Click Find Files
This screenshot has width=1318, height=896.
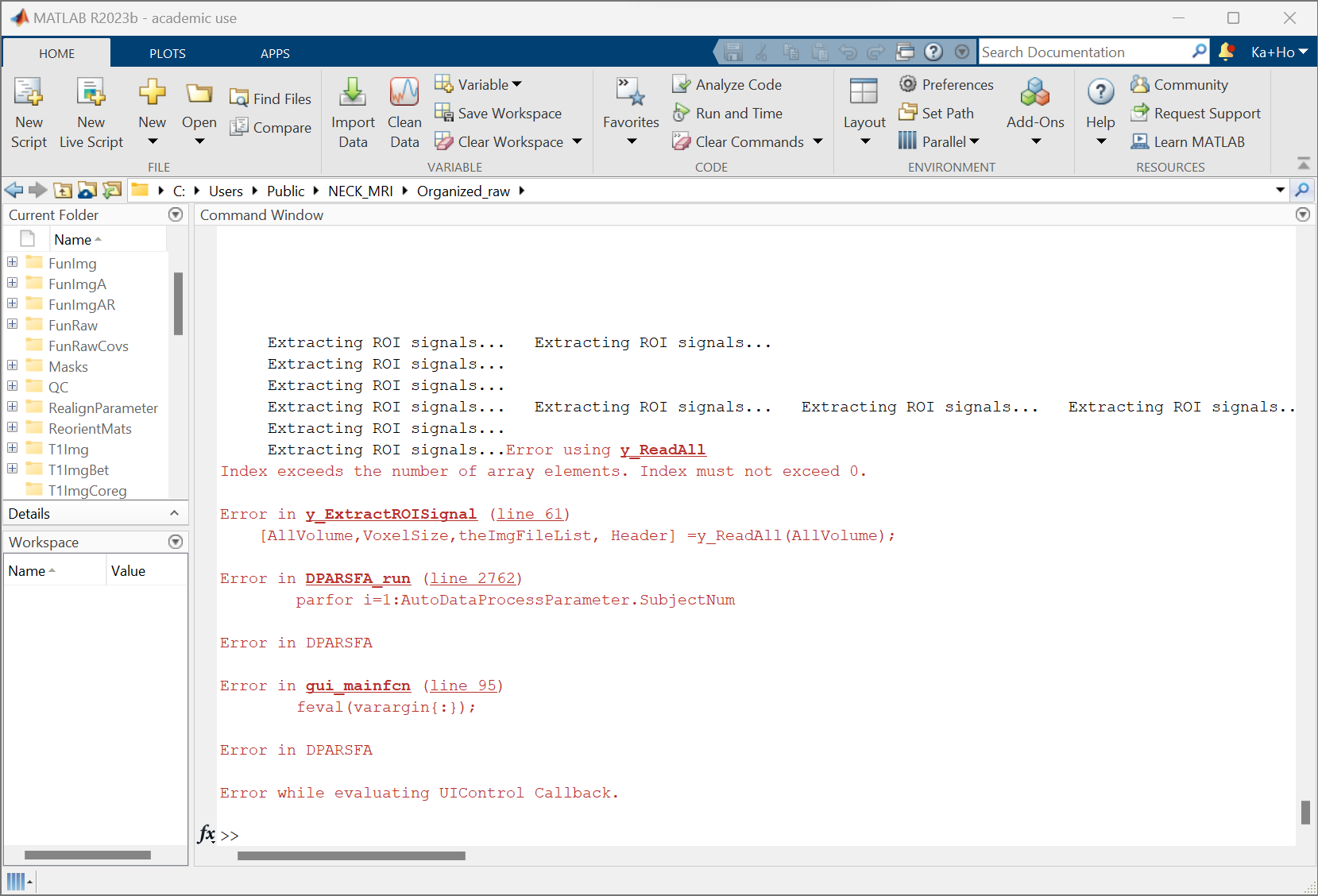click(270, 98)
